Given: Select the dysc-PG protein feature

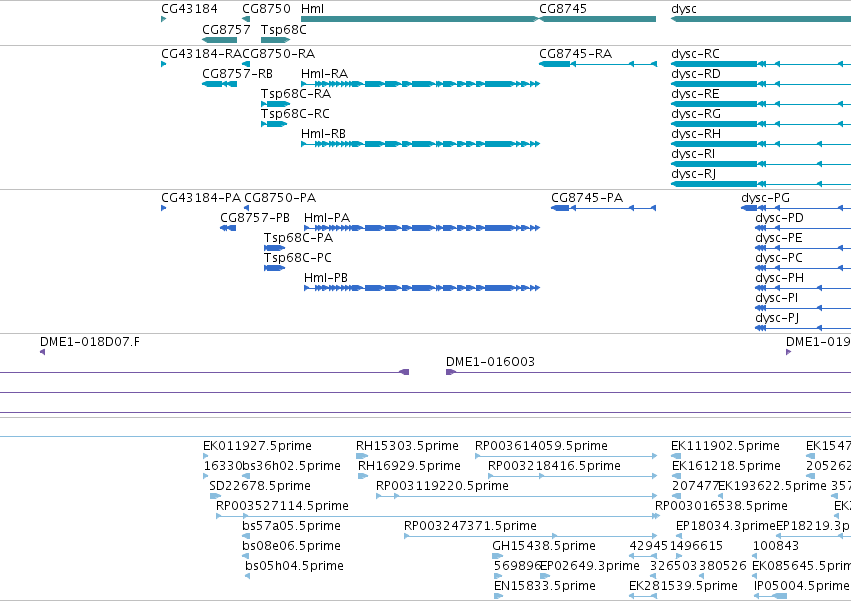Looking at the screenshot, I should pyautogui.click(x=796, y=208).
